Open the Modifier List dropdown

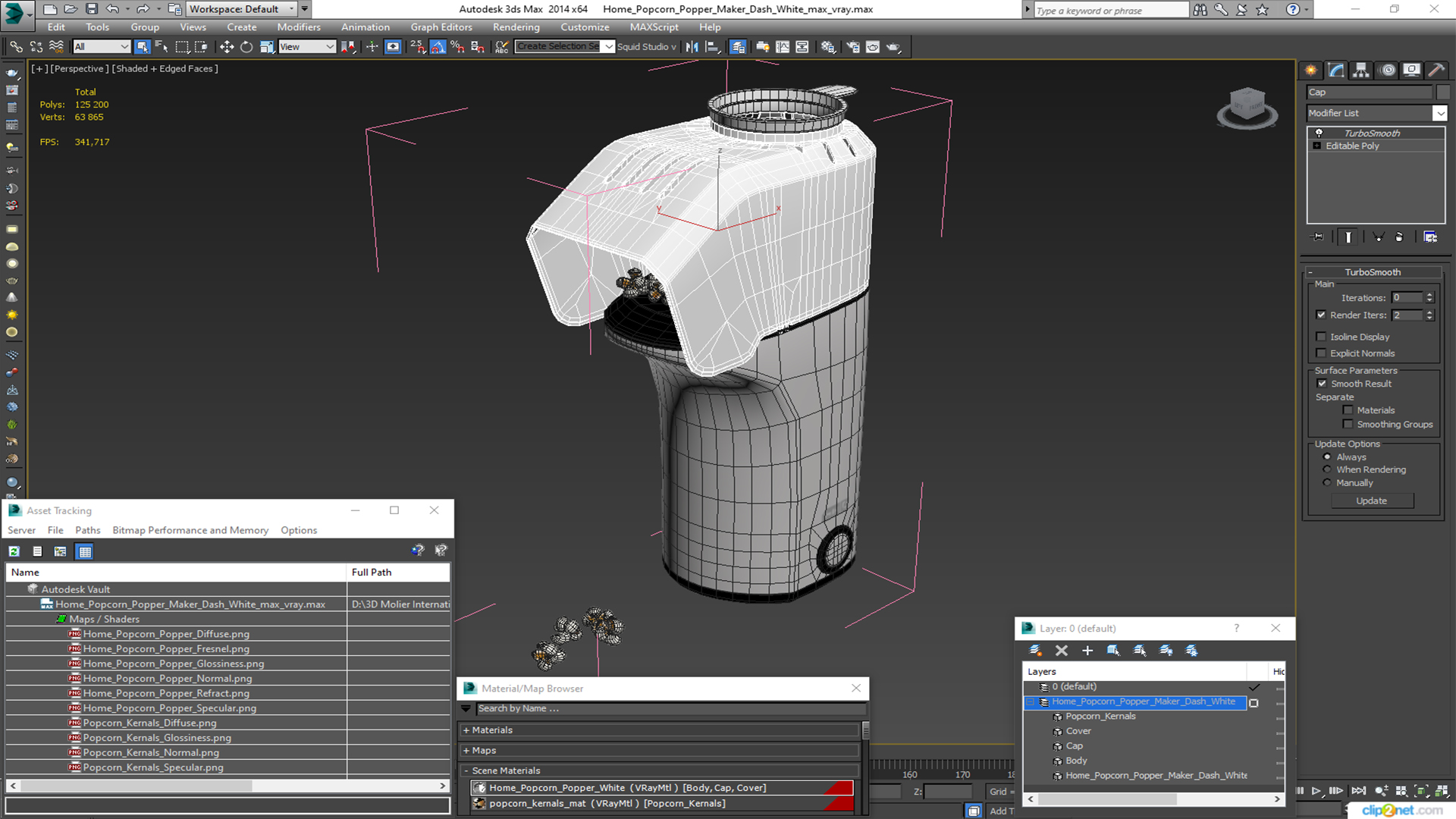1376,113
